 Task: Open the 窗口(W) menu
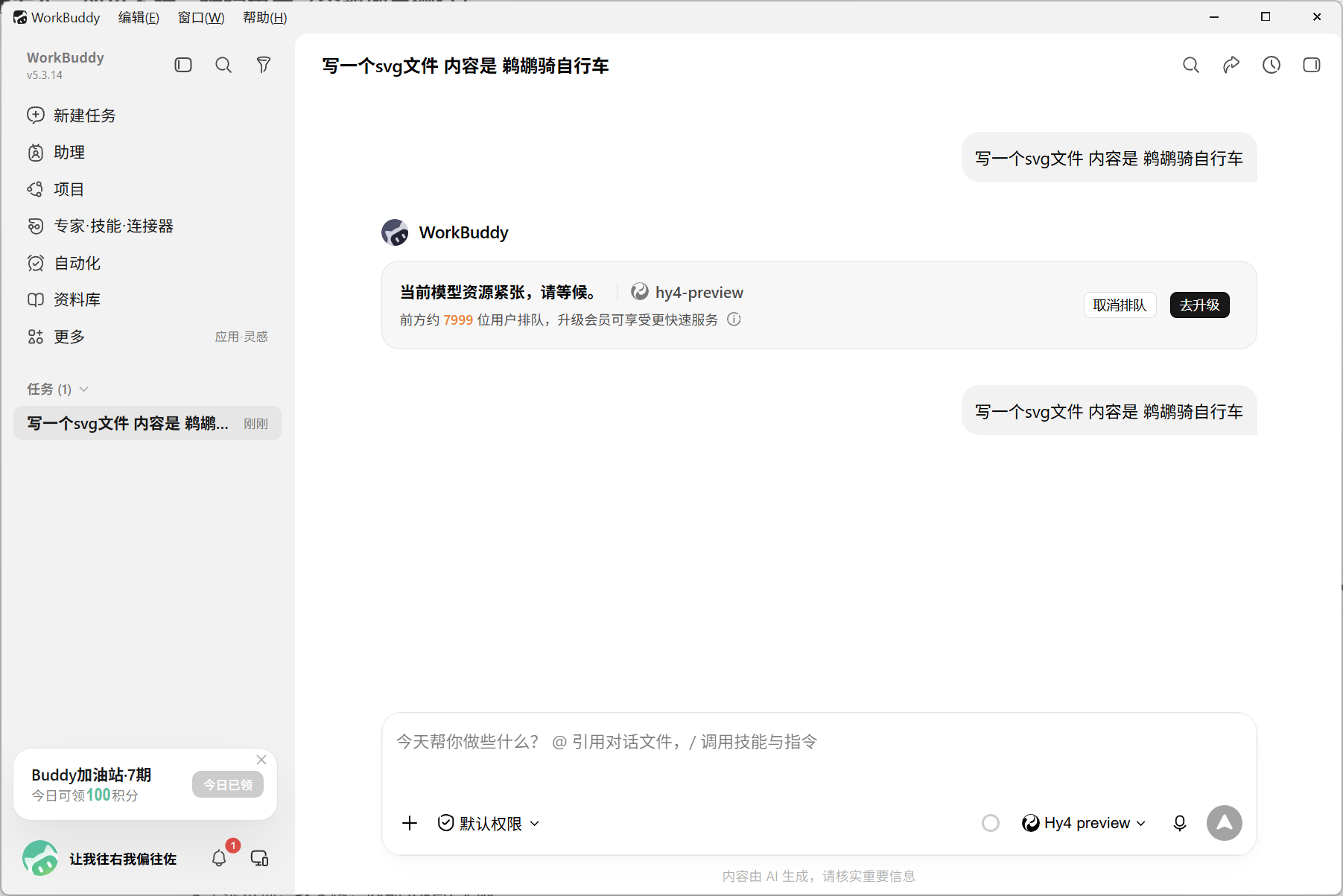tap(201, 17)
